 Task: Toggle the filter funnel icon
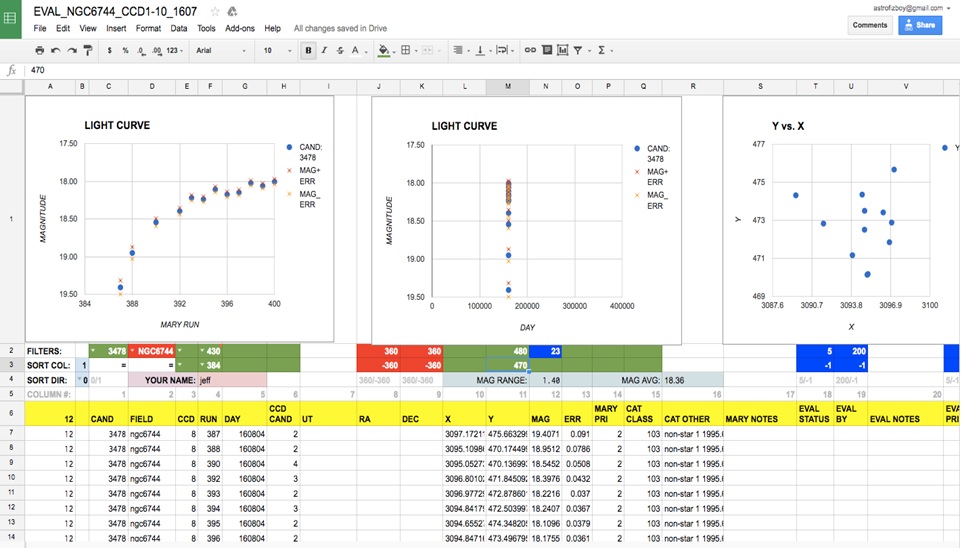[578, 50]
